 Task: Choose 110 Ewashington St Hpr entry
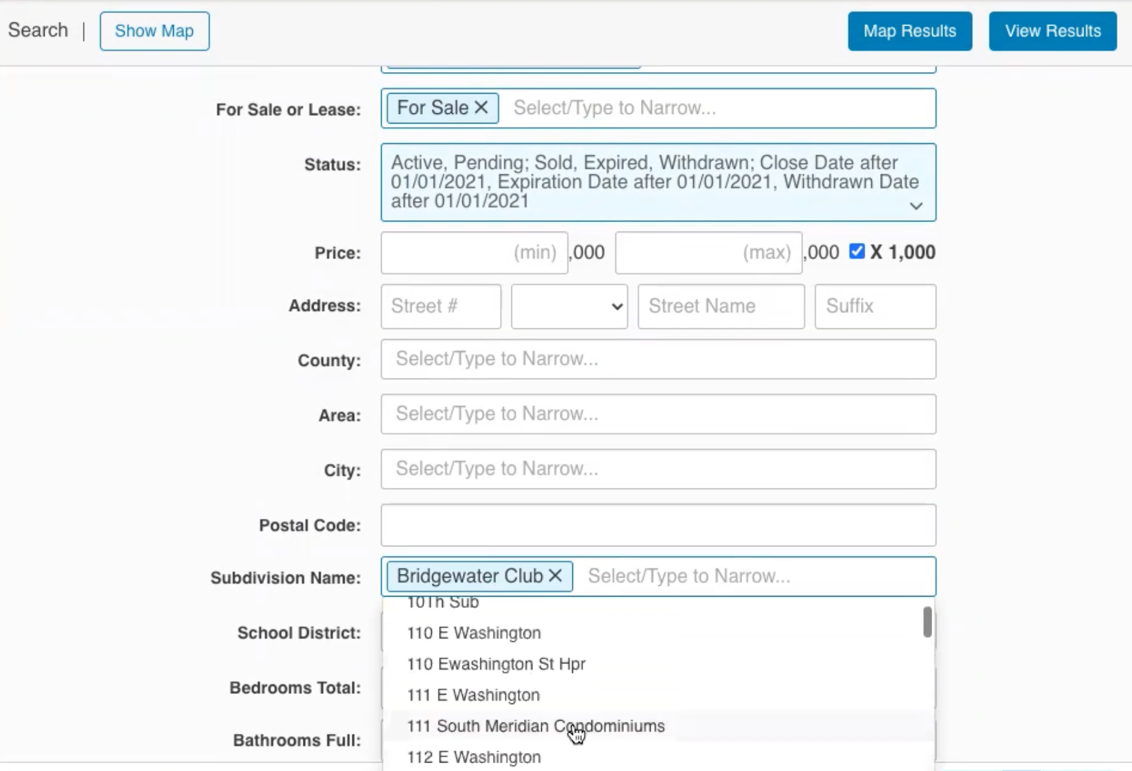point(496,663)
